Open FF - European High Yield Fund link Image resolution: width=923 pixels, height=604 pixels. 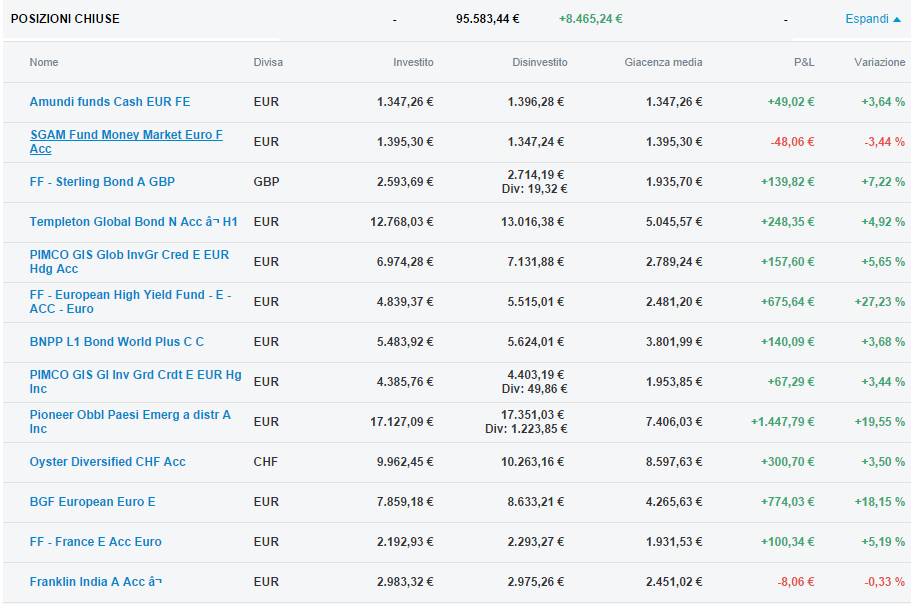[x=131, y=302]
